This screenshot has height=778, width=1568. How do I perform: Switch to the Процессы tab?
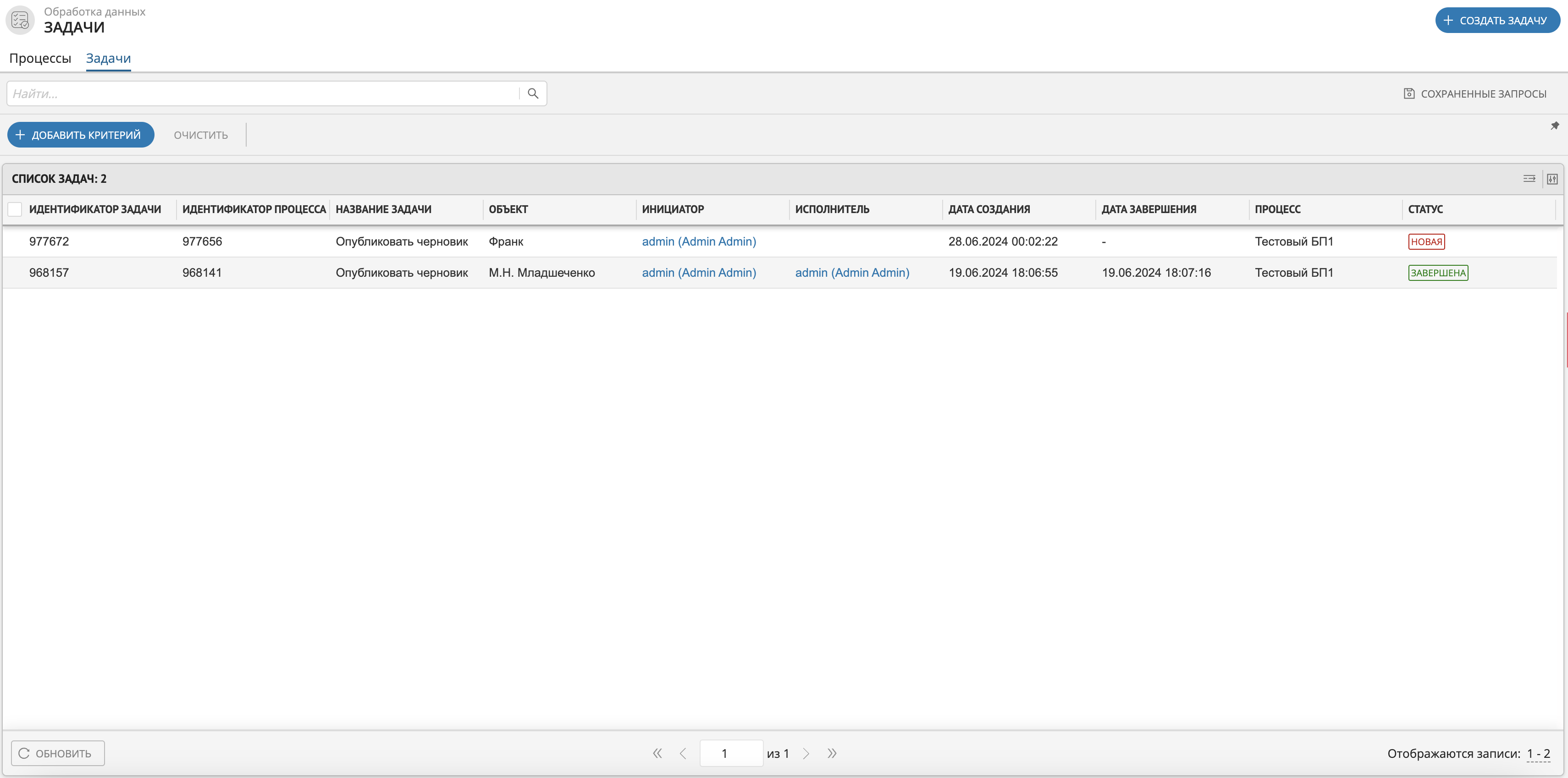tap(40, 58)
